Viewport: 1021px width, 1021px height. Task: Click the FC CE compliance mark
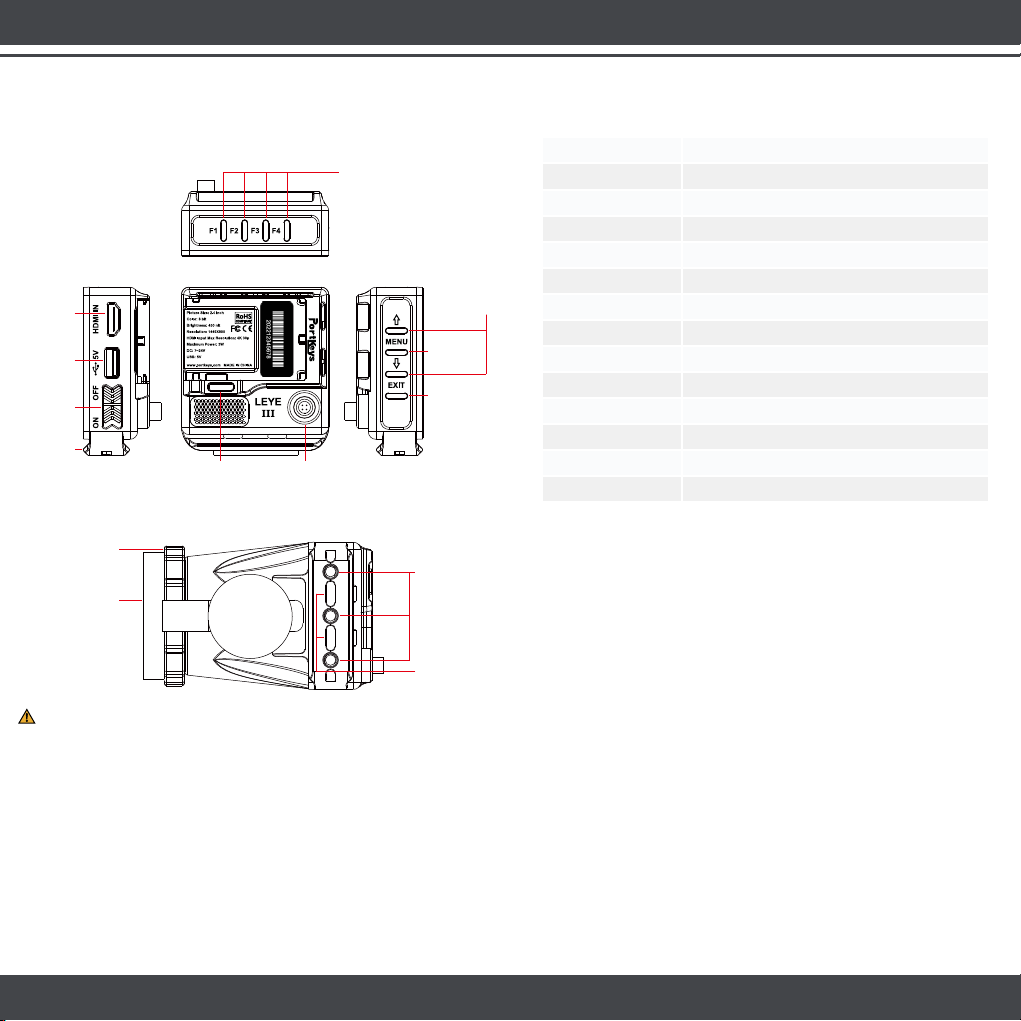coord(242,329)
